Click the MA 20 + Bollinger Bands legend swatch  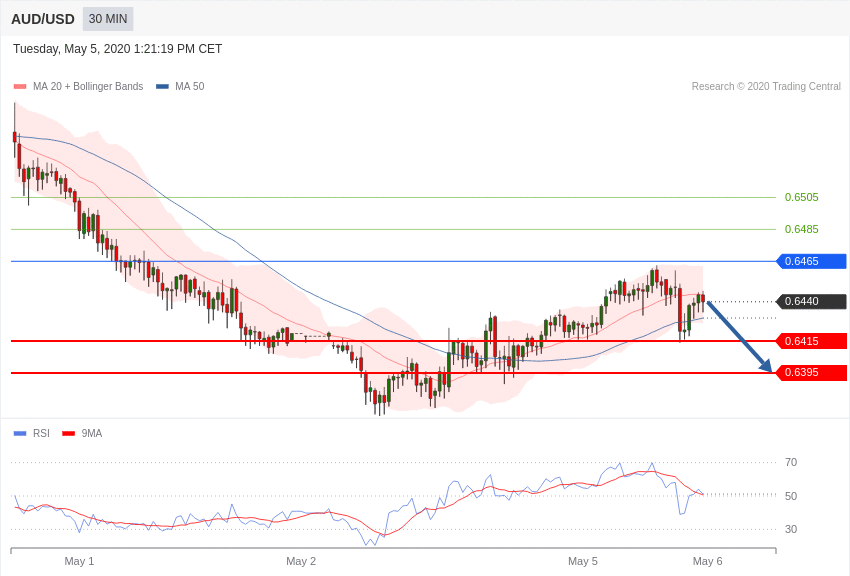[20, 87]
